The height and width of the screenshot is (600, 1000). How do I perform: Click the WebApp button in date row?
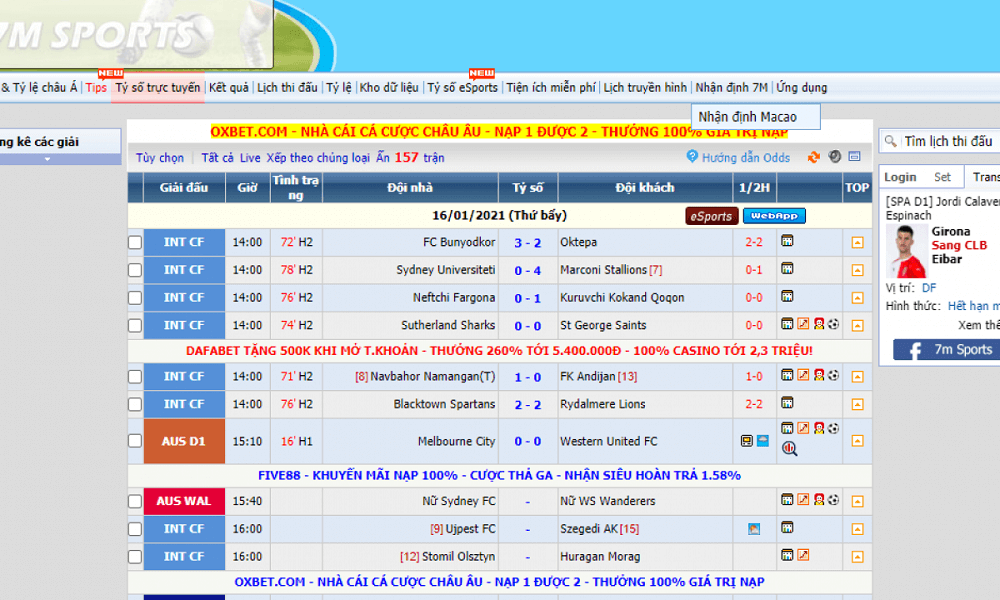point(774,216)
